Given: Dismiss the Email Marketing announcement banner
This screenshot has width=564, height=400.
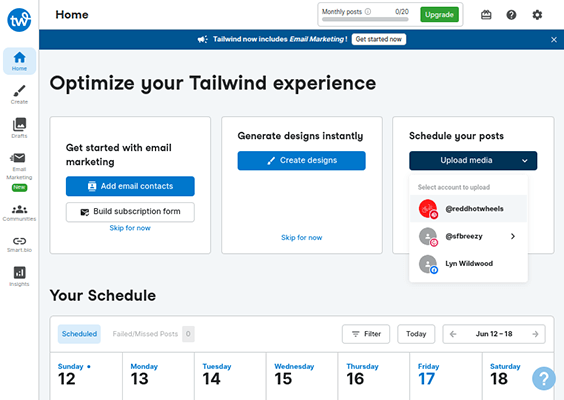Looking at the screenshot, I should [554, 40].
